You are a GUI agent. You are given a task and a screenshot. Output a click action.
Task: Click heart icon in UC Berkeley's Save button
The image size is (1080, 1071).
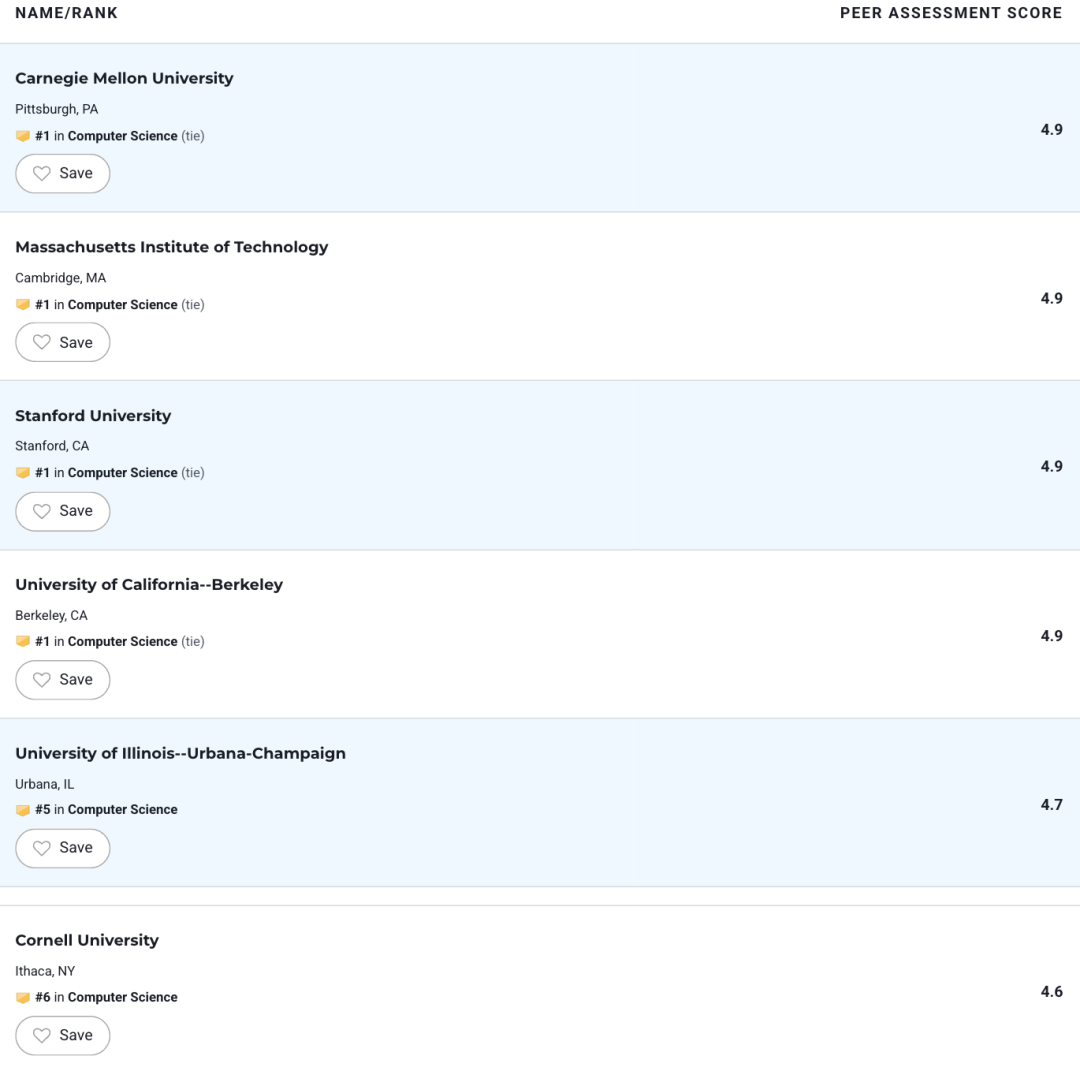(42, 680)
